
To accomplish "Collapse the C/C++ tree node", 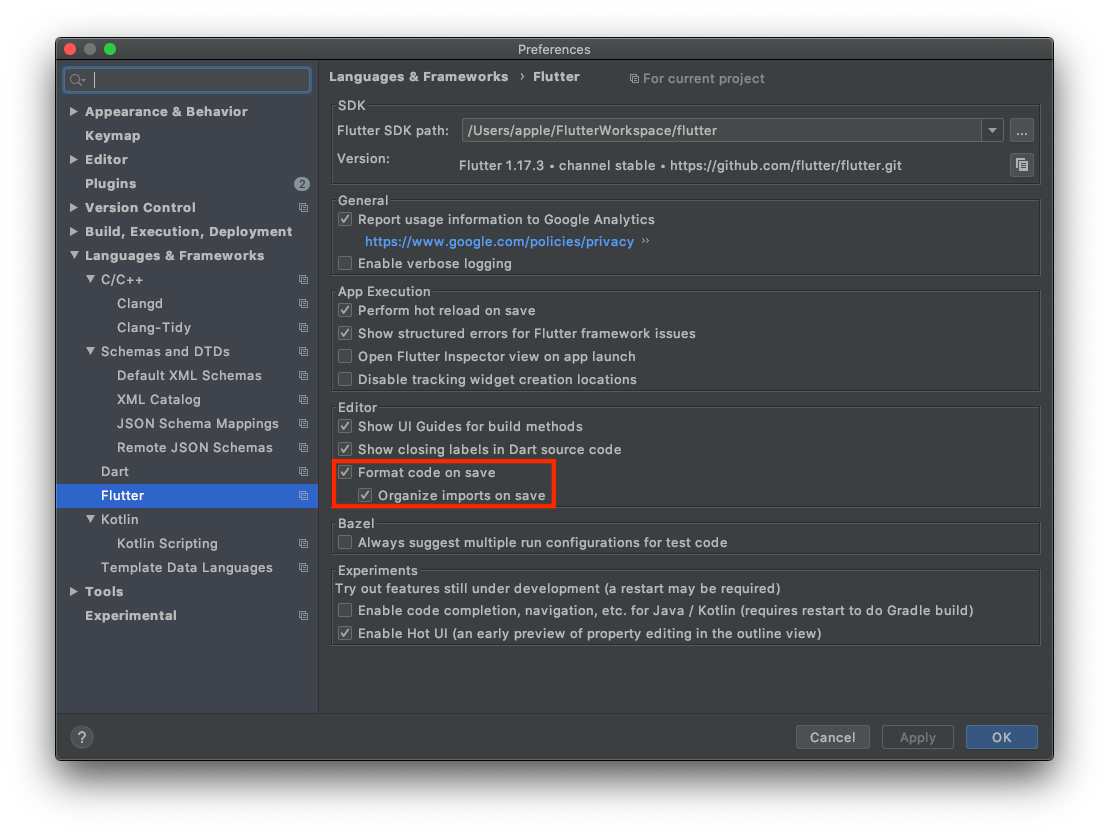I will (89, 279).
